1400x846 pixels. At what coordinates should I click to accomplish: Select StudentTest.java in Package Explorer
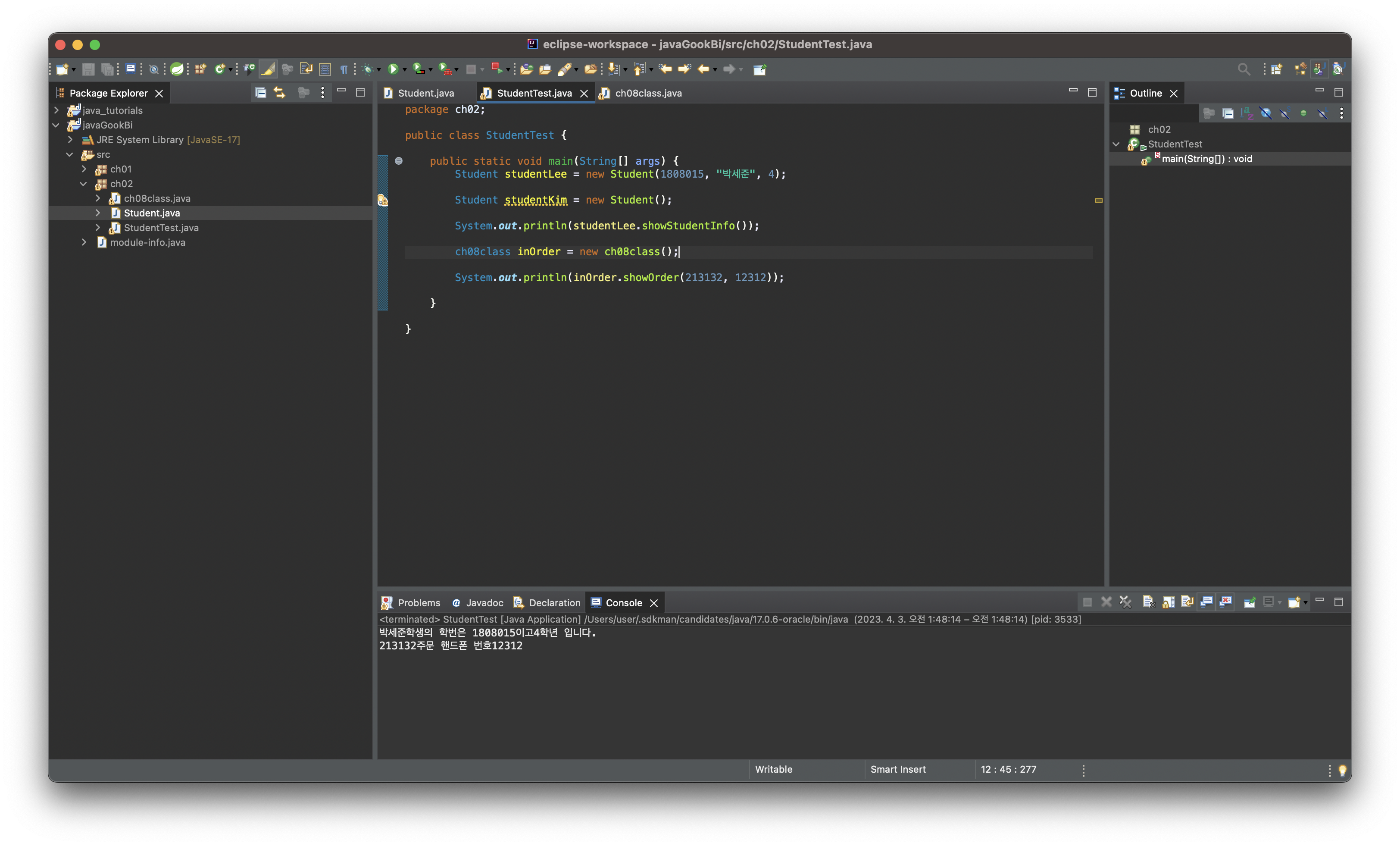[x=161, y=227]
